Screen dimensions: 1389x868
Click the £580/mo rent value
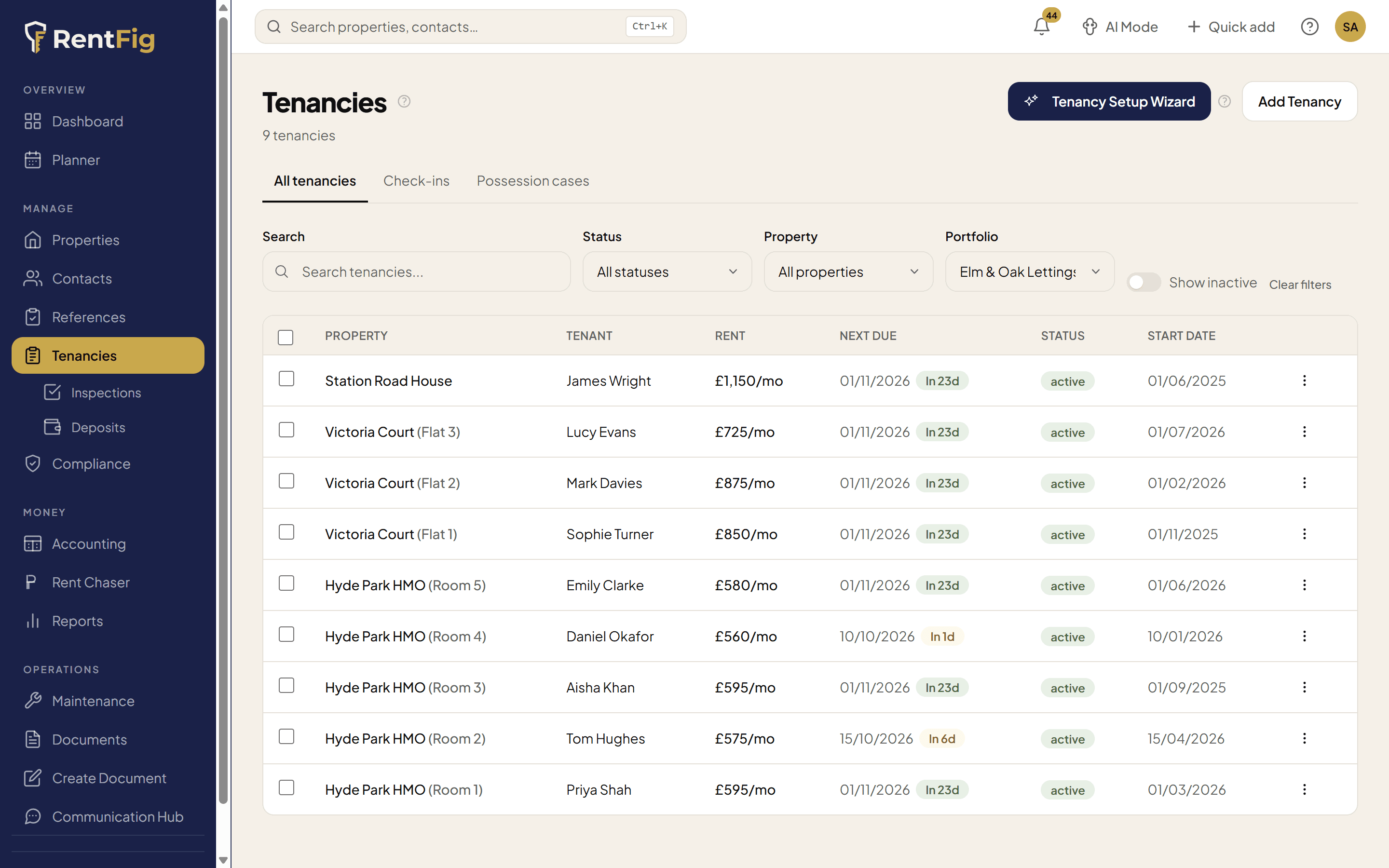746,585
